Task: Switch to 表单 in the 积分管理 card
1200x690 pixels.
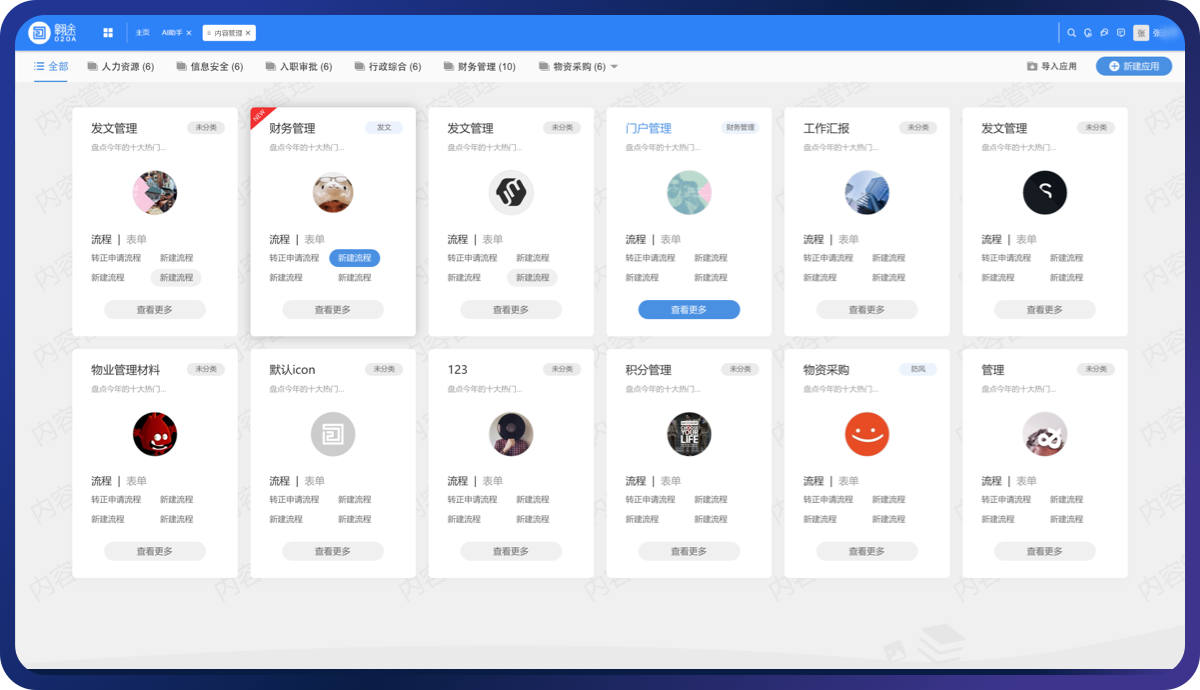Action: click(671, 481)
